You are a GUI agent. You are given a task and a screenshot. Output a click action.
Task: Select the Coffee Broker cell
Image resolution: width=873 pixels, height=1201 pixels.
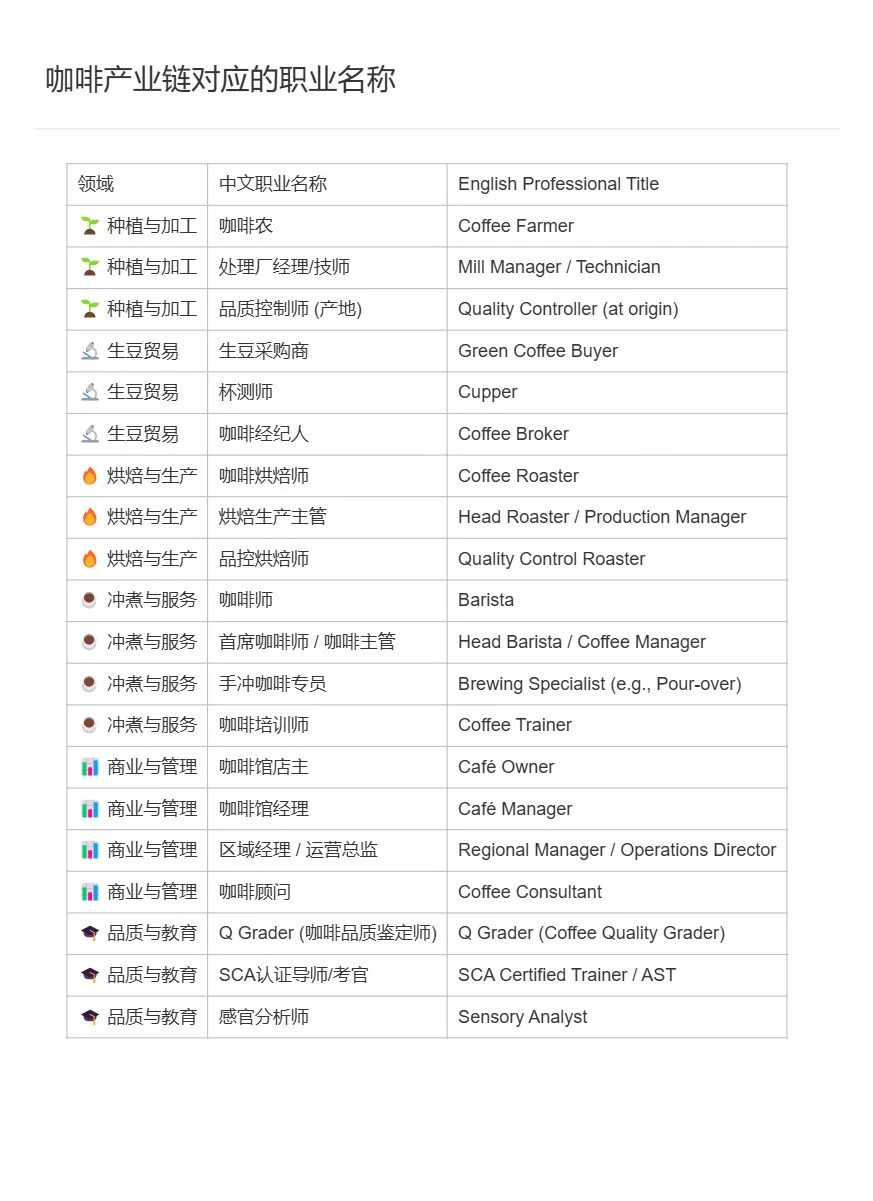(617, 434)
